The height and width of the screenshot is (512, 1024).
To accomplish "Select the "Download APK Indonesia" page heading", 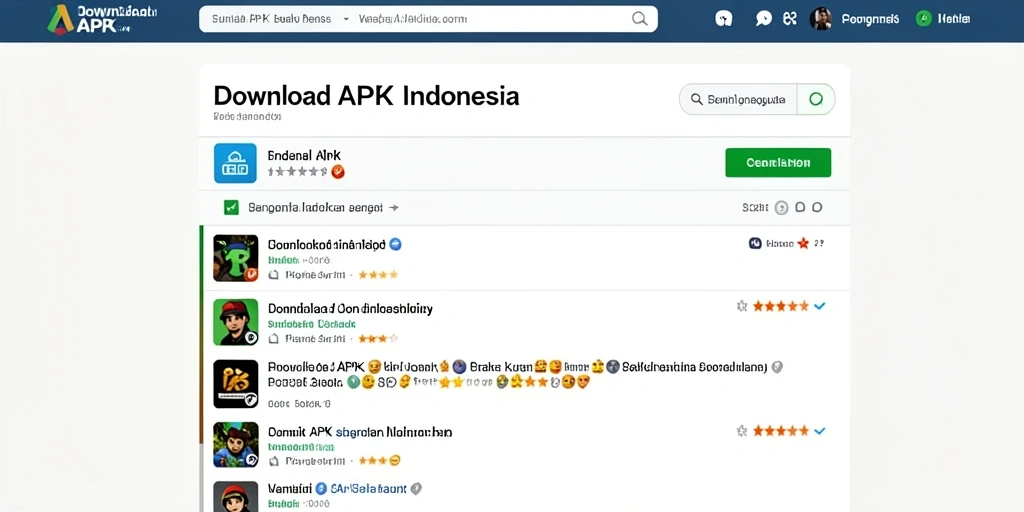I will (x=366, y=95).
